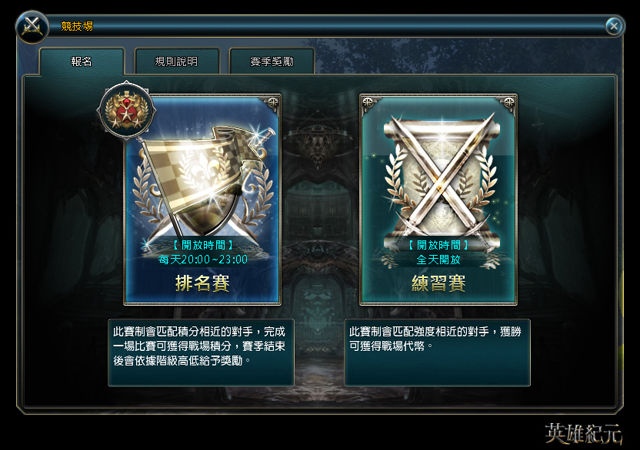Switch to the 報名 tab
Image resolution: width=640 pixels, height=450 pixels.
(x=82, y=61)
